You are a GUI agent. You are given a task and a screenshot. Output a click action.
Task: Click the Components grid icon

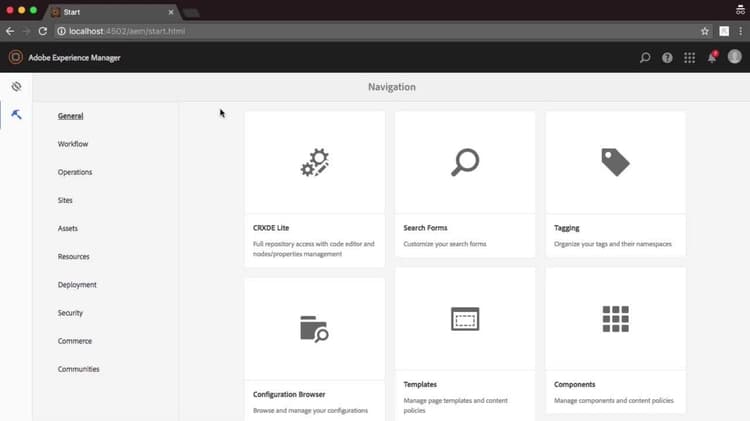click(x=616, y=319)
